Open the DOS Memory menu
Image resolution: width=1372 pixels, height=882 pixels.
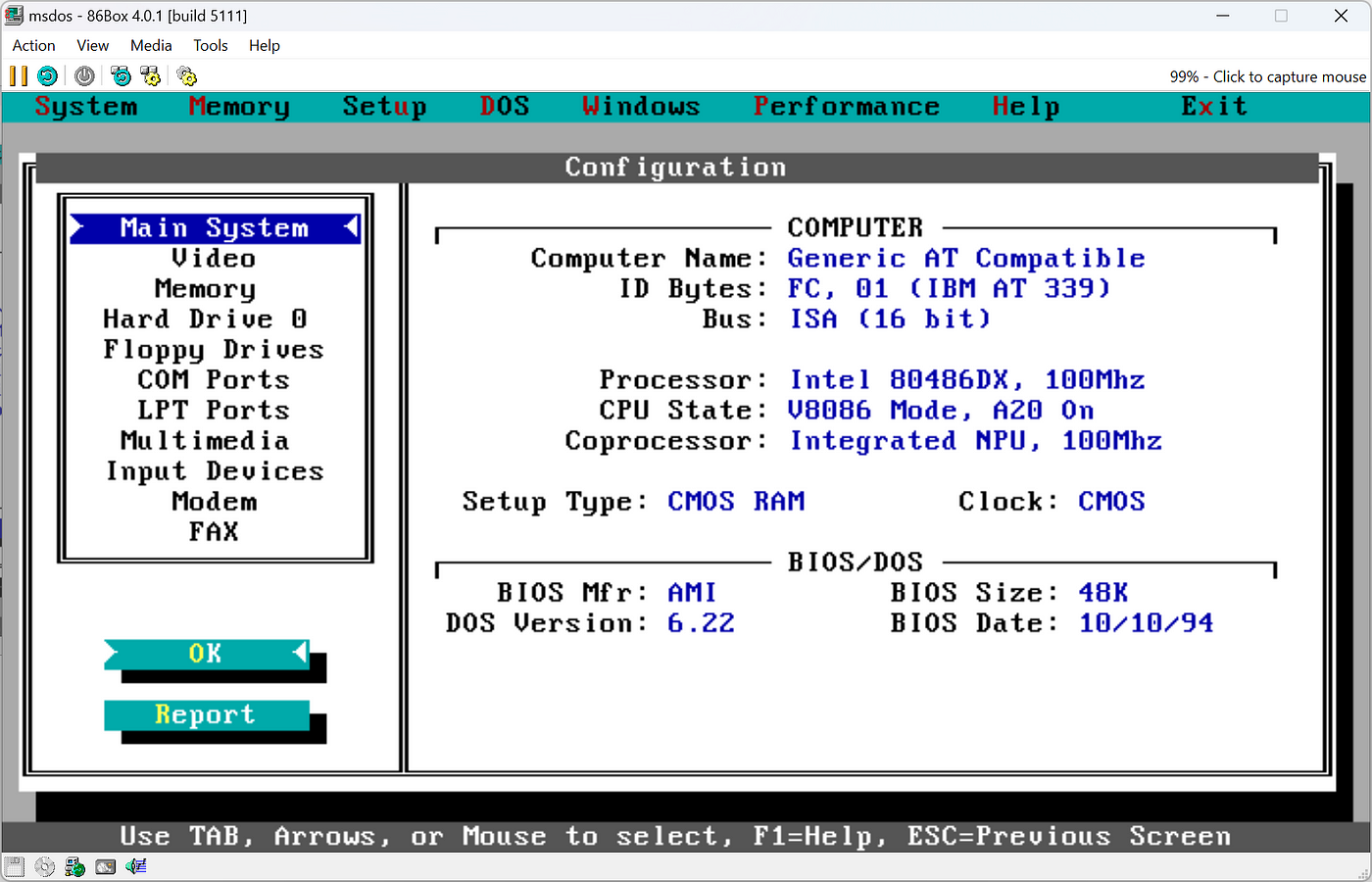coord(239,106)
